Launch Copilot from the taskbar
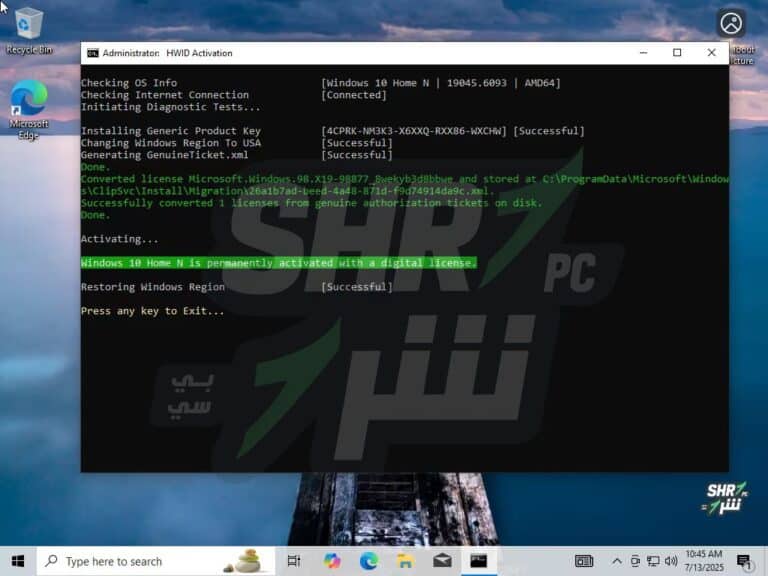This screenshot has height=576, width=768. [332, 561]
